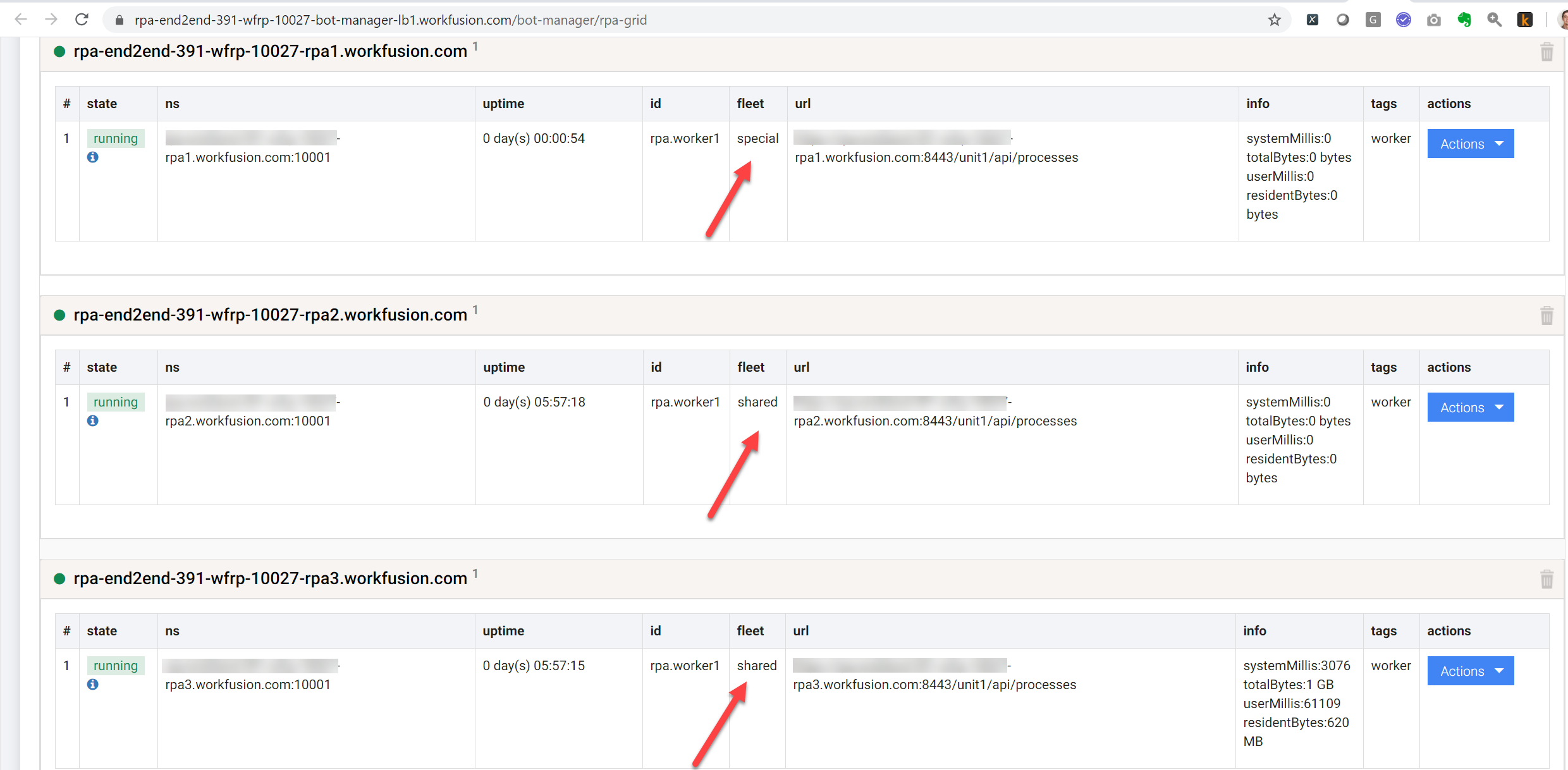Open the X square browser extension
1568x770 pixels.
[x=1313, y=20]
